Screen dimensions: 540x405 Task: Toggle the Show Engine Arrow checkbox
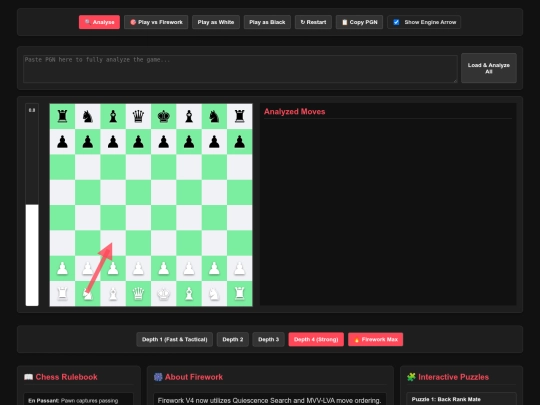[396, 22]
